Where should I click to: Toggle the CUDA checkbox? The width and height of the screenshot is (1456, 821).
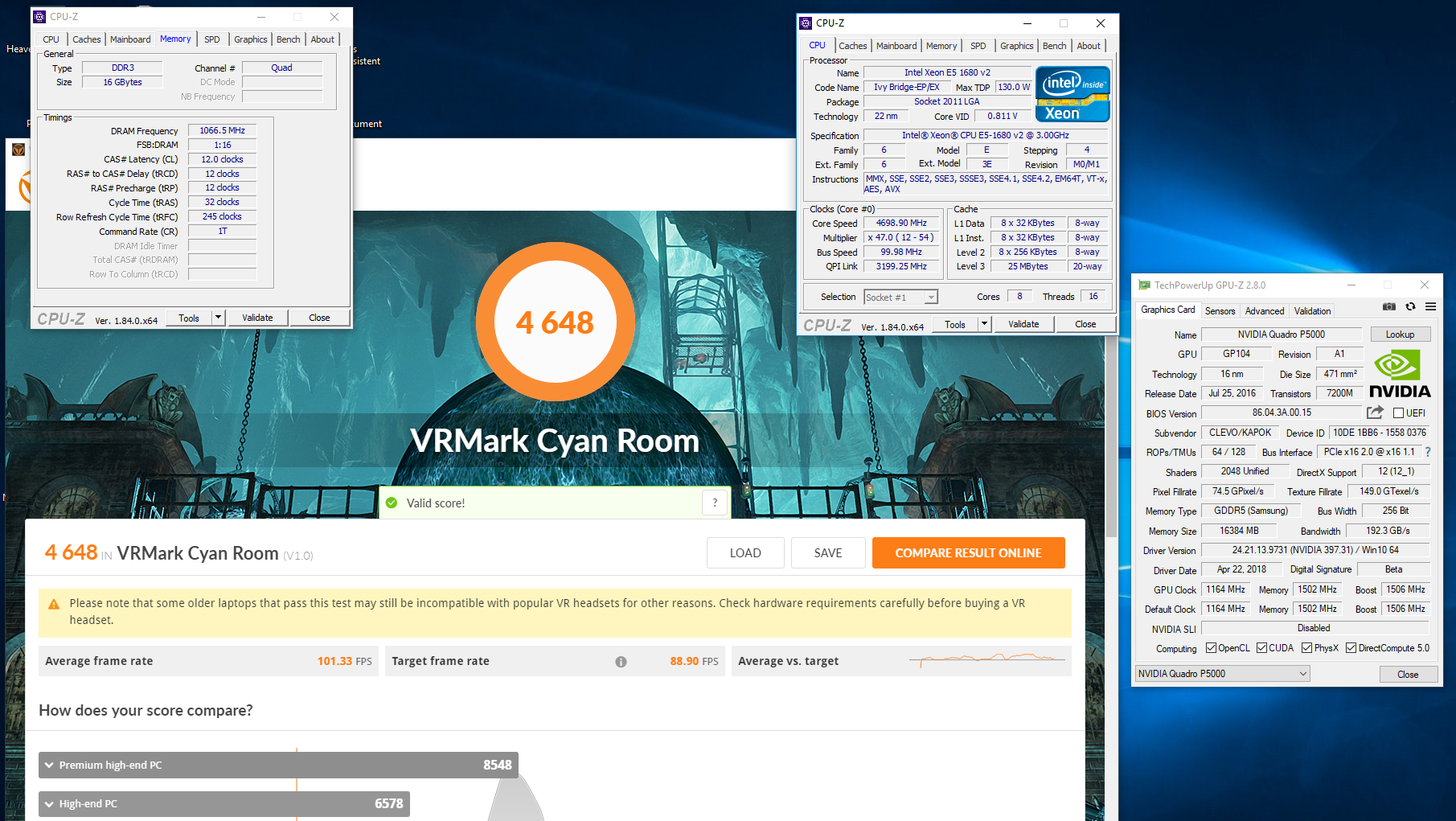point(1261,648)
